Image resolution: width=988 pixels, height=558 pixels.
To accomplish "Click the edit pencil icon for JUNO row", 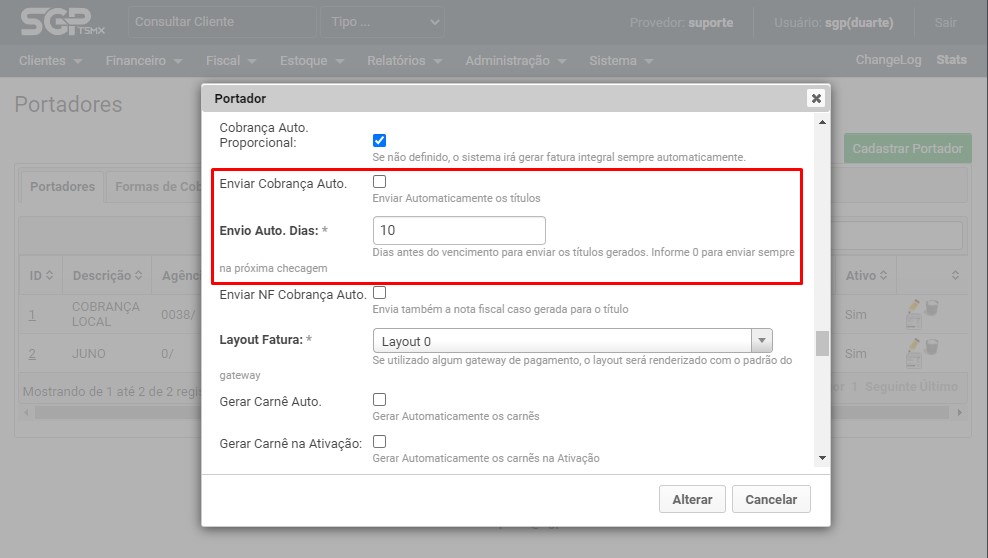I will coord(915,353).
